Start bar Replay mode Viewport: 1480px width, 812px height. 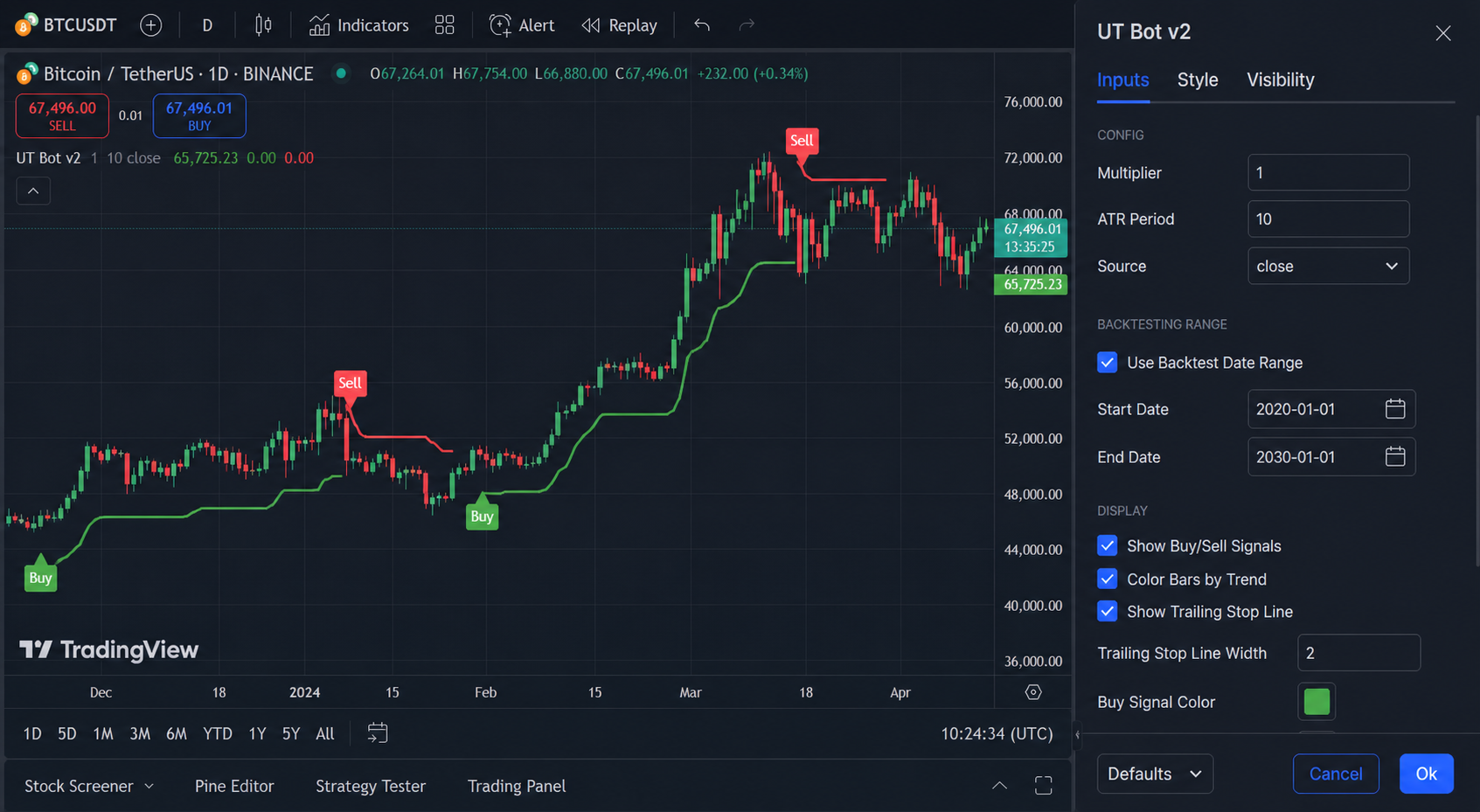click(619, 25)
